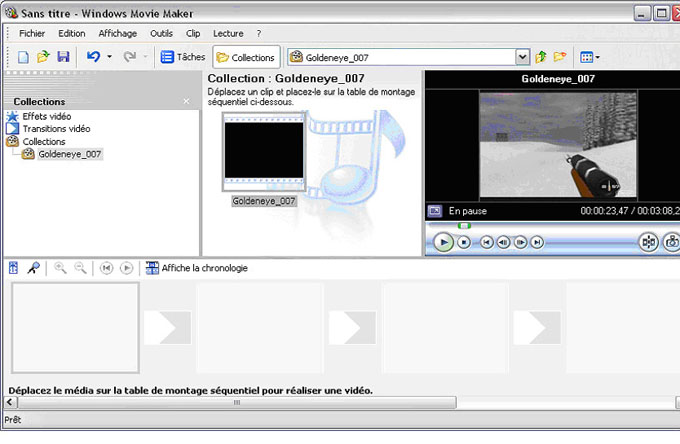This screenshot has width=680, height=444.
Task: Open the Fichier menu
Action: [x=32, y=33]
